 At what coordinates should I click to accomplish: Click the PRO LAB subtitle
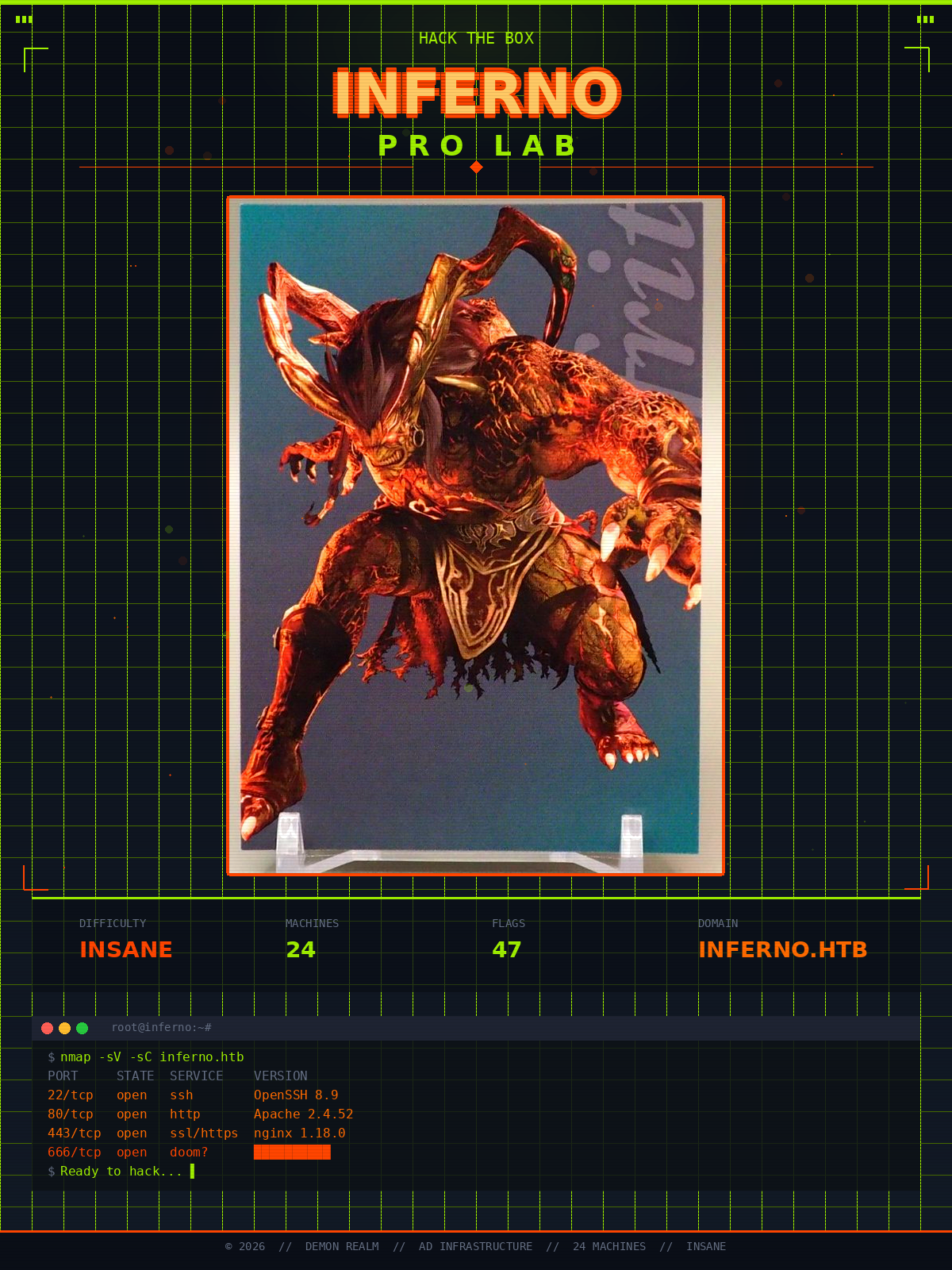pos(476,145)
